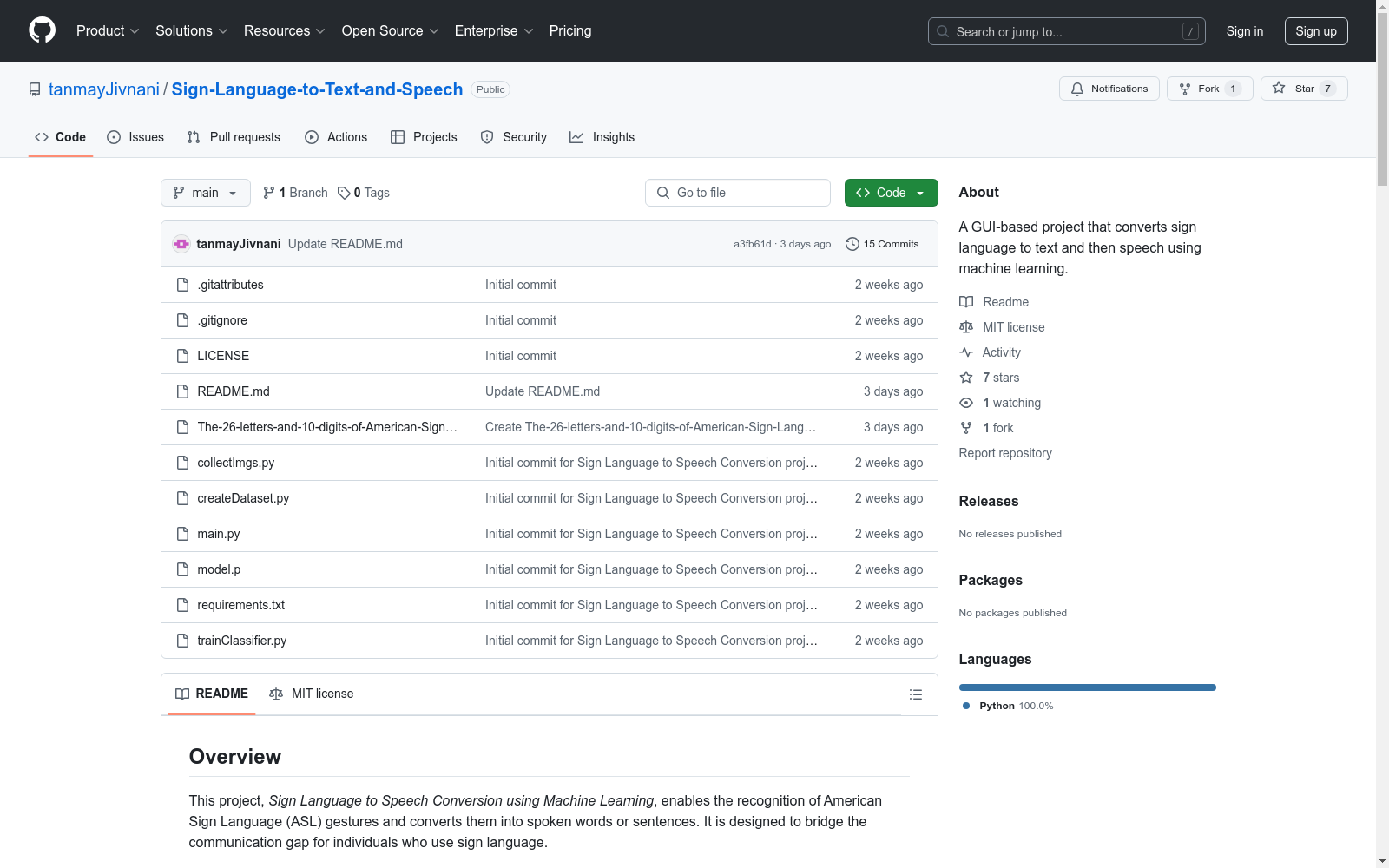This screenshot has height=868, width=1389.
Task: Click the file icon next to collectImgs.py
Action: click(x=182, y=463)
